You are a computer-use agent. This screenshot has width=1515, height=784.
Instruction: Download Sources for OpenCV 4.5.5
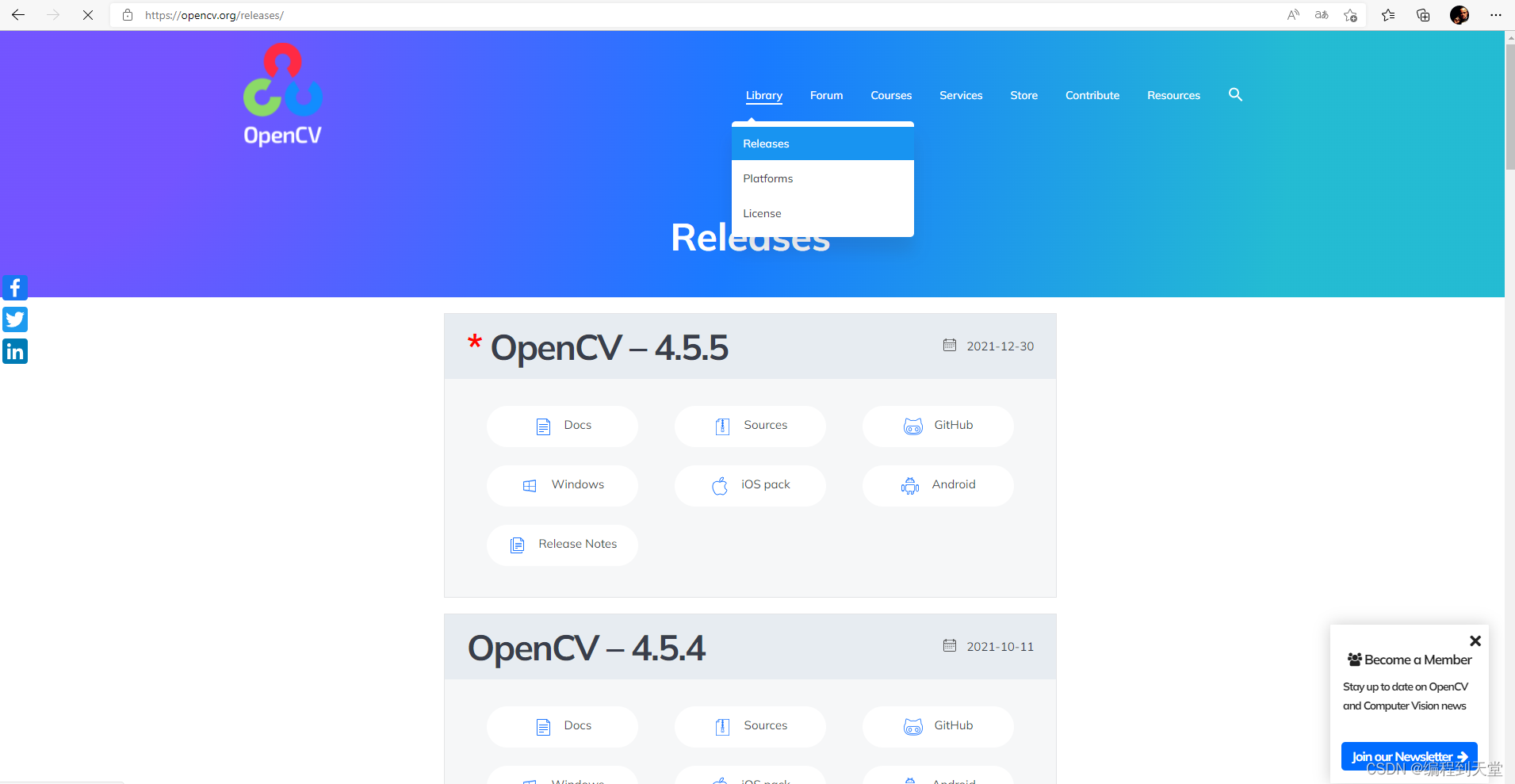click(x=750, y=426)
